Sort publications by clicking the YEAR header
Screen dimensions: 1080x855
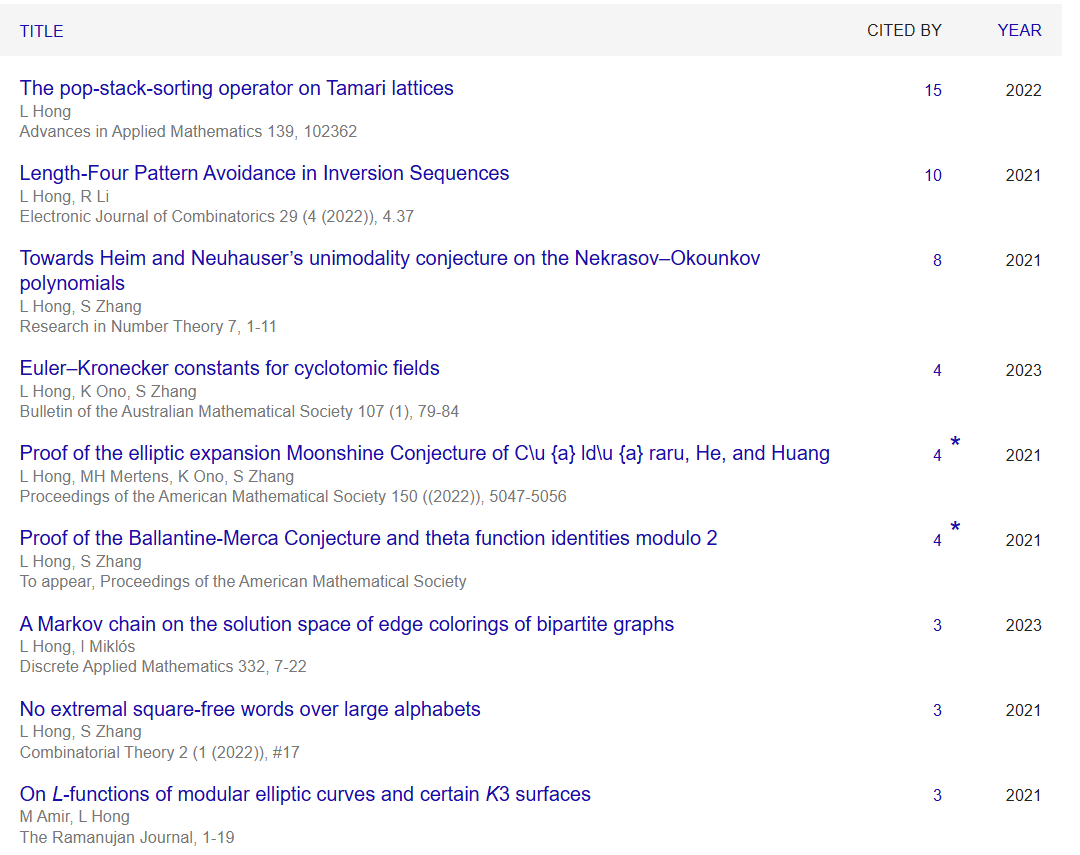tap(1019, 31)
